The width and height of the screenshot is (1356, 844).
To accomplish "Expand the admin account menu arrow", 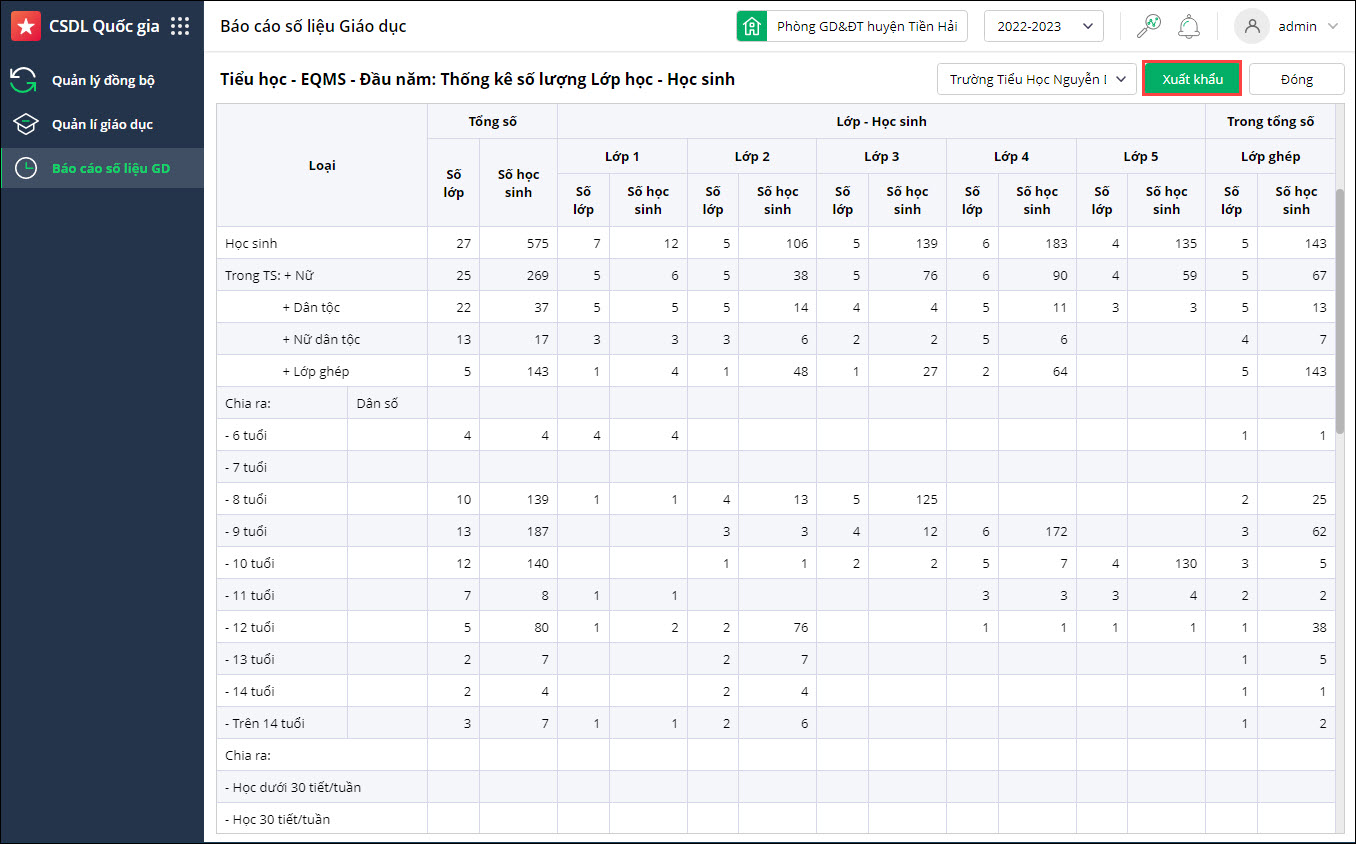I will (x=1332, y=27).
